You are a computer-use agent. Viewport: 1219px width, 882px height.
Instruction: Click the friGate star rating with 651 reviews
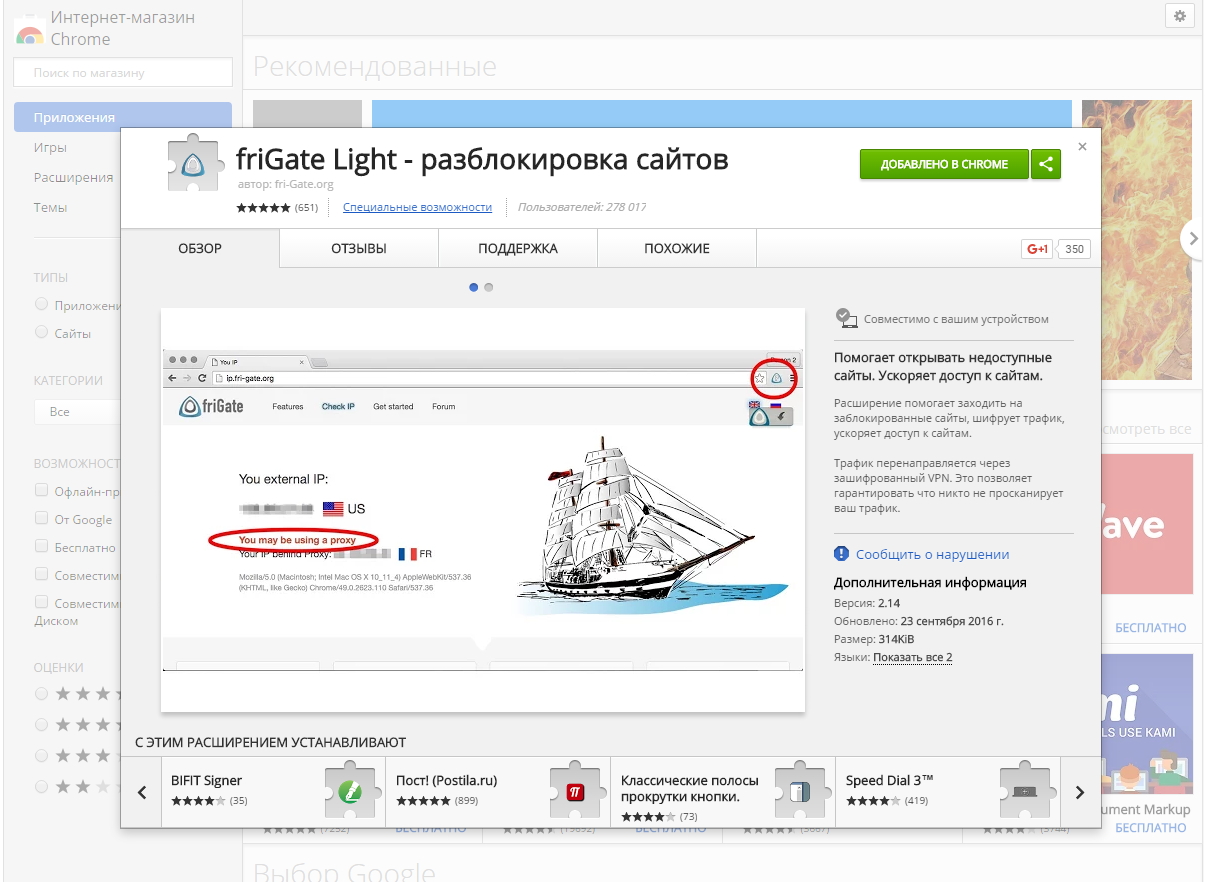[x=264, y=208]
